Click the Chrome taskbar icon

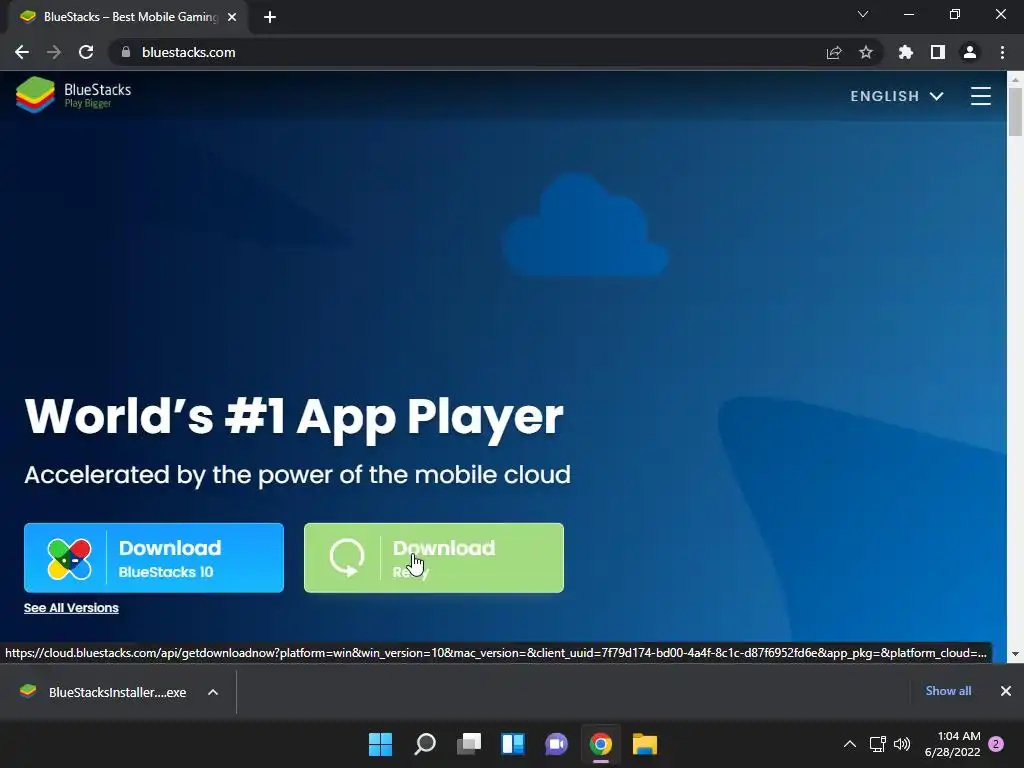pos(601,744)
